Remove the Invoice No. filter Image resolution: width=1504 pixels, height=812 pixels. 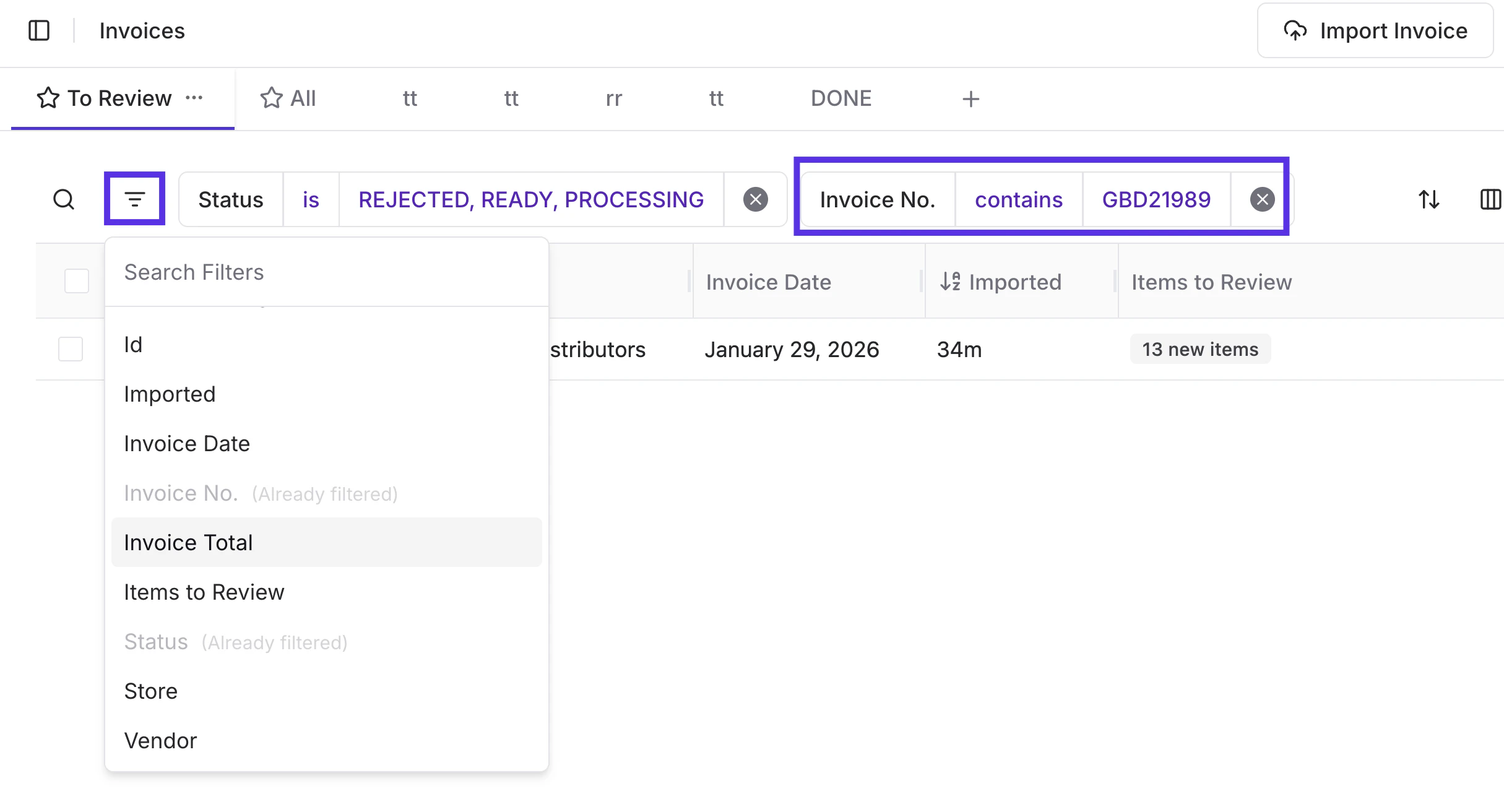pos(1262,199)
